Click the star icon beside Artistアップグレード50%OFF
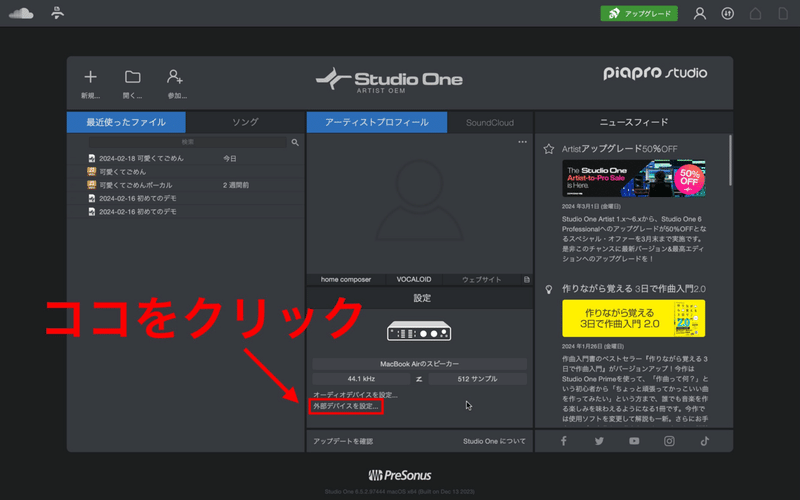The width and height of the screenshot is (800, 500). (x=548, y=149)
